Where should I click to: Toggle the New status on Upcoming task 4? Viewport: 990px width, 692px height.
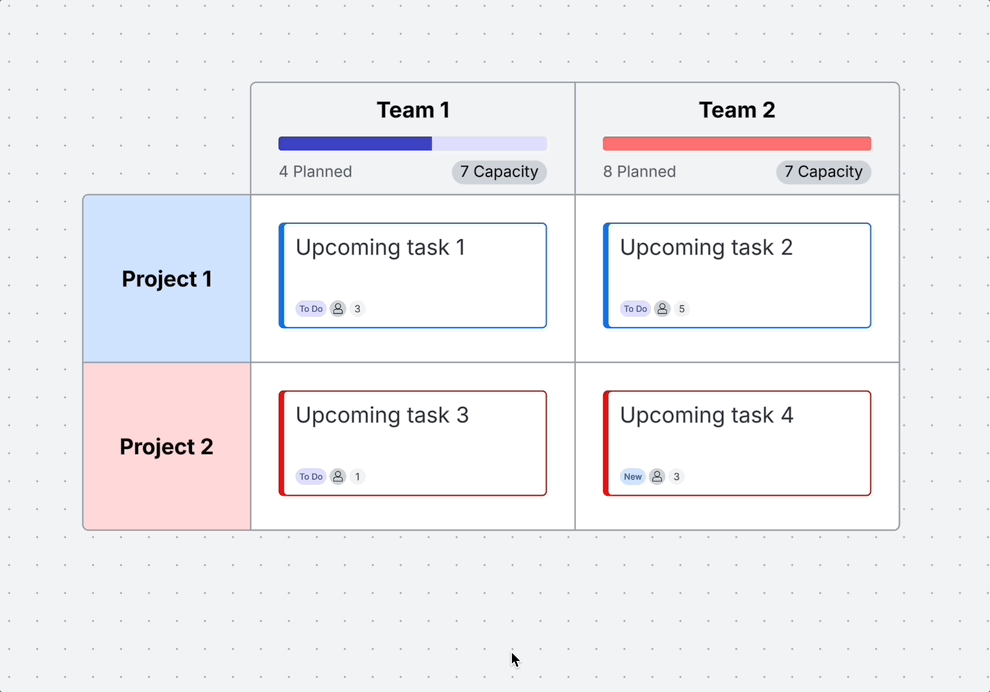point(632,477)
